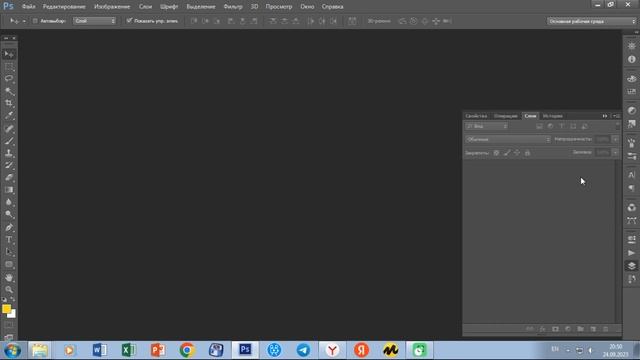The height and width of the screenshot is (360, 640).
Task: Open the Файл menu
Action: point(29,7)
